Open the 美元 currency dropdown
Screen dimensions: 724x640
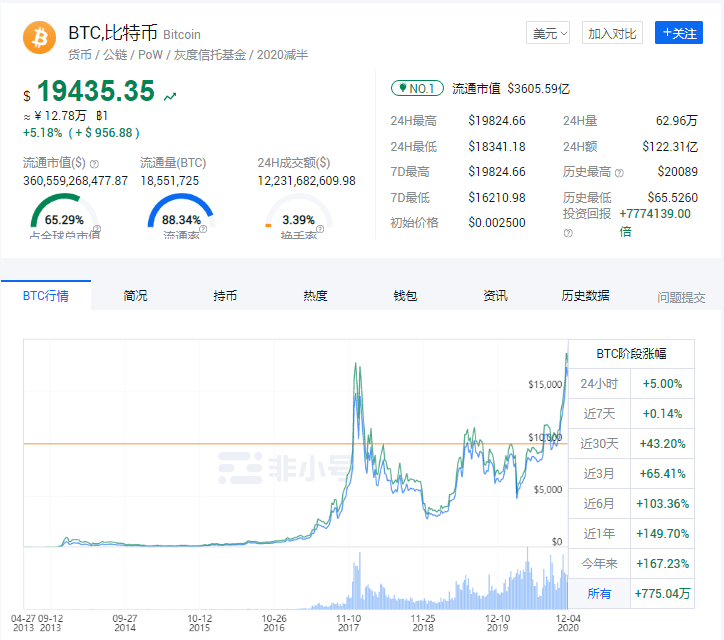point(548,33)
